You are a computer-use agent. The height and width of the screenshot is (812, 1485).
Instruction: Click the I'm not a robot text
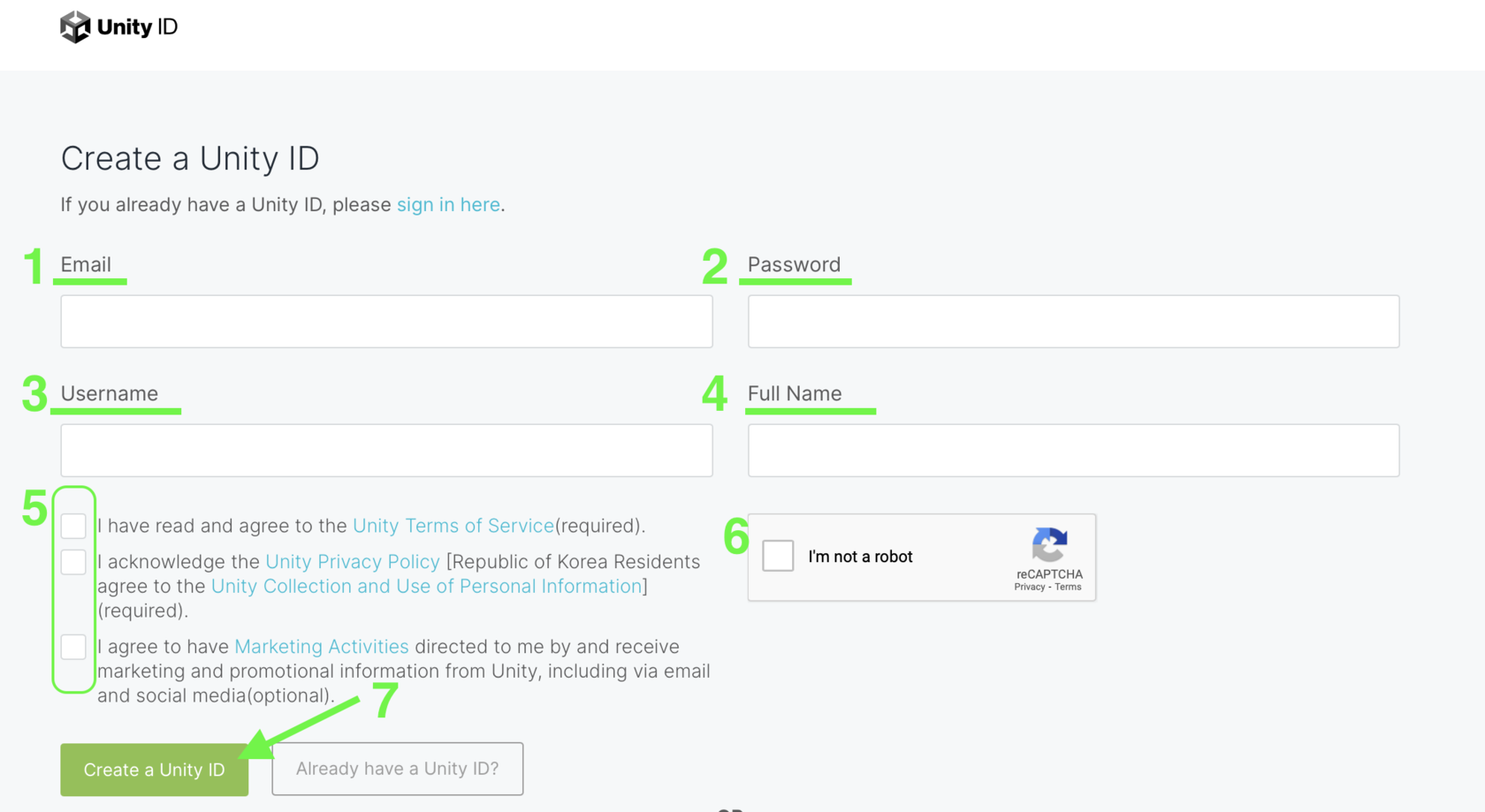[x=860, y=557]
